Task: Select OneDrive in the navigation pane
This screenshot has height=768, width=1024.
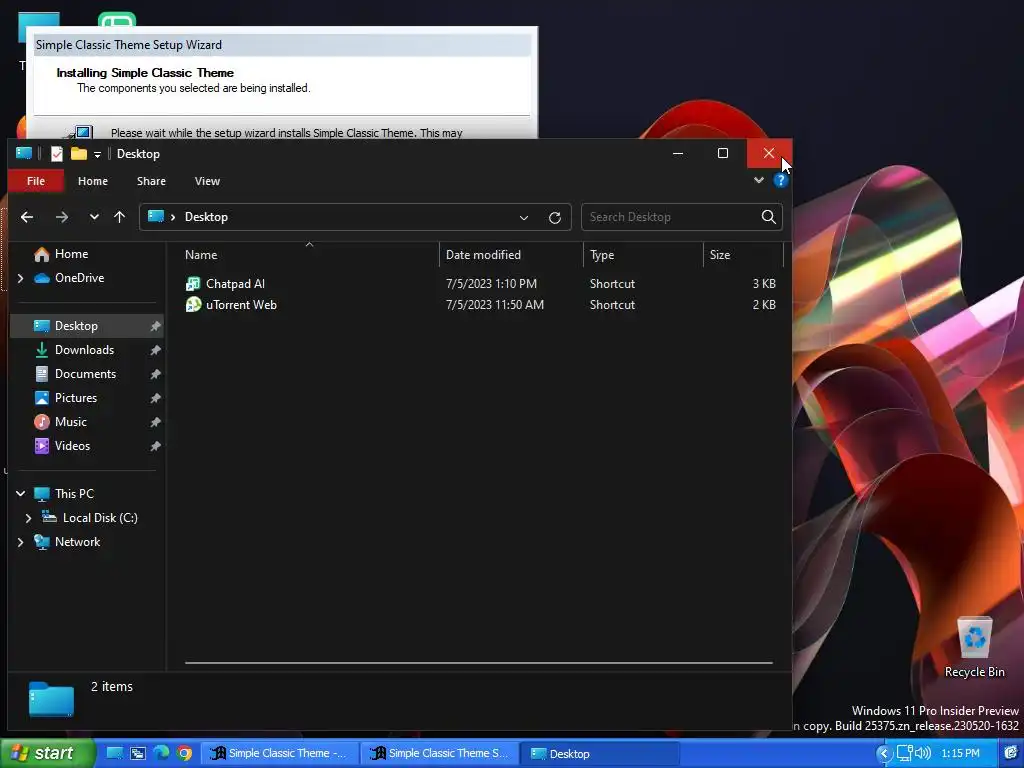Action: (79, 278)
